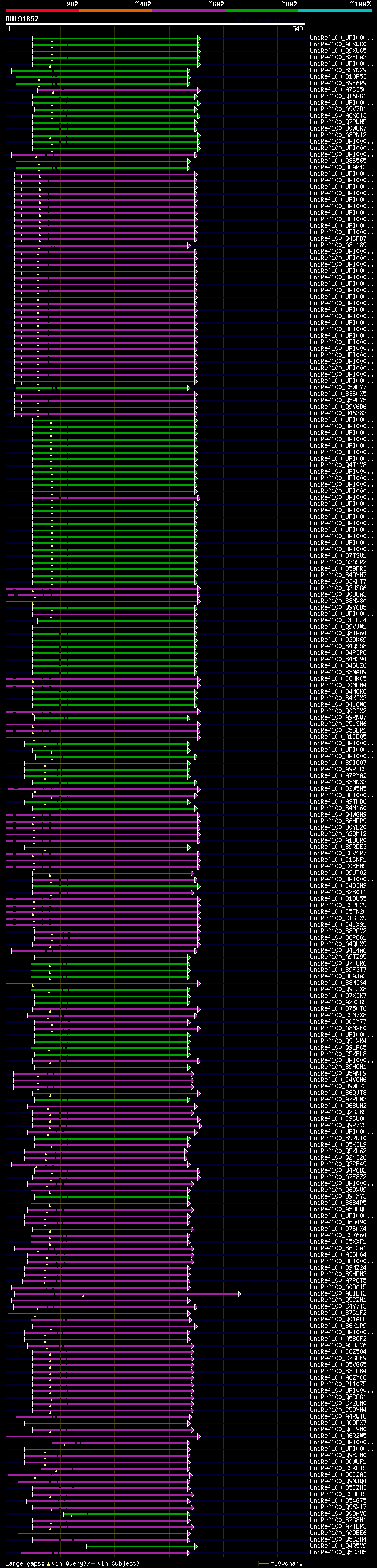Pick subject UniRef100_B4GWZ6
This screenshot has width=377, height=1568.
(x=338, y=666)
